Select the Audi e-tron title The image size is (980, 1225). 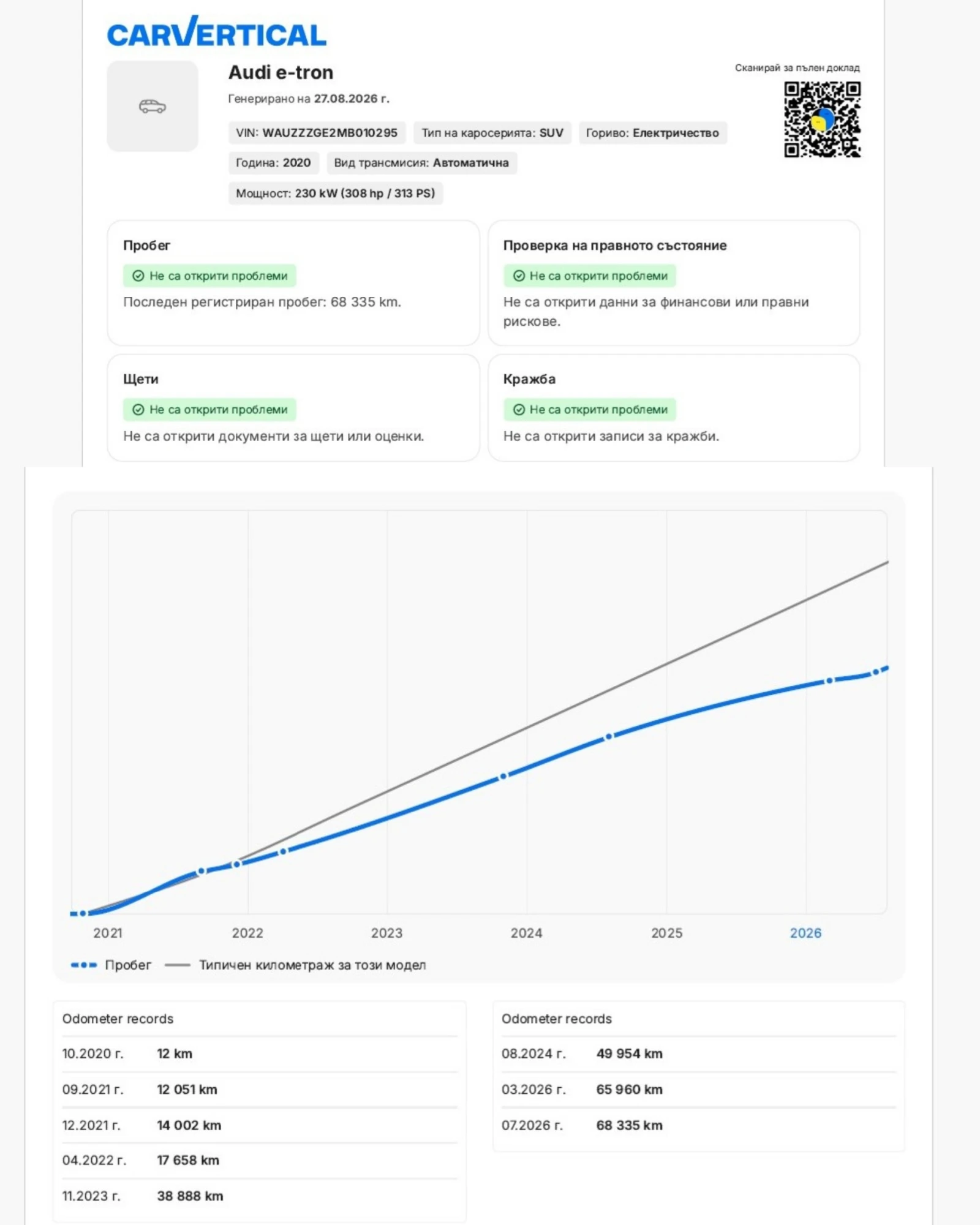click(x=281, y=72)
